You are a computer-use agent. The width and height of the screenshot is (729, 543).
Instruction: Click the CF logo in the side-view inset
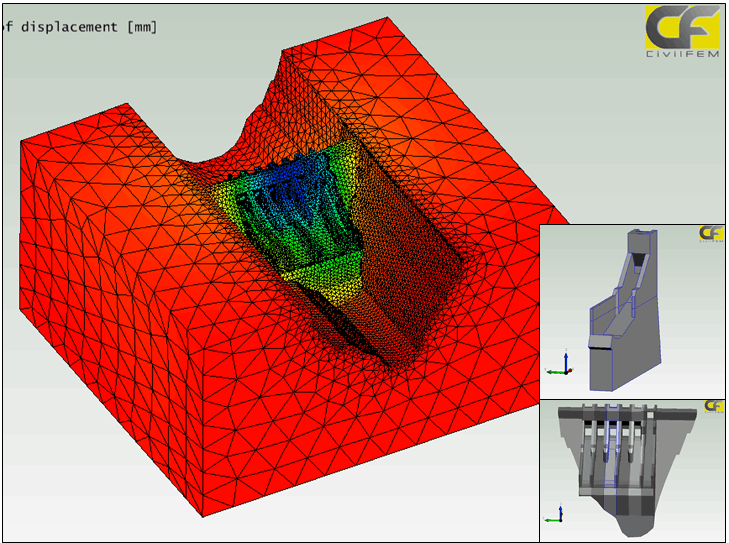[711, 234]
